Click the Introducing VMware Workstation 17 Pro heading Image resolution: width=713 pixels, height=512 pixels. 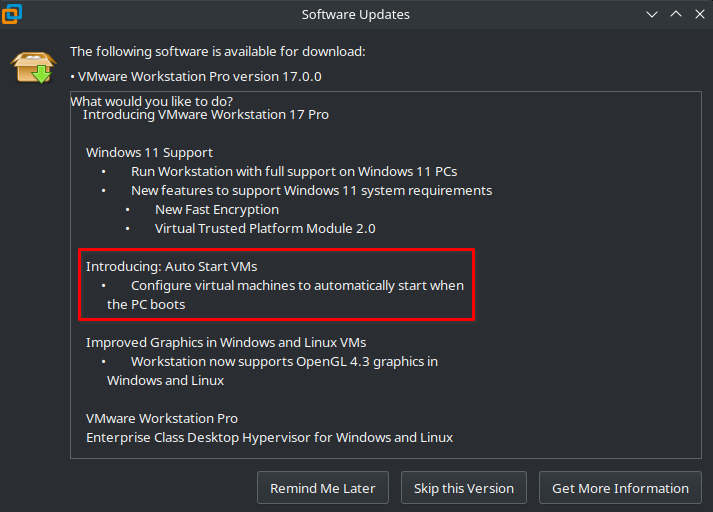[x=206, y=115]
